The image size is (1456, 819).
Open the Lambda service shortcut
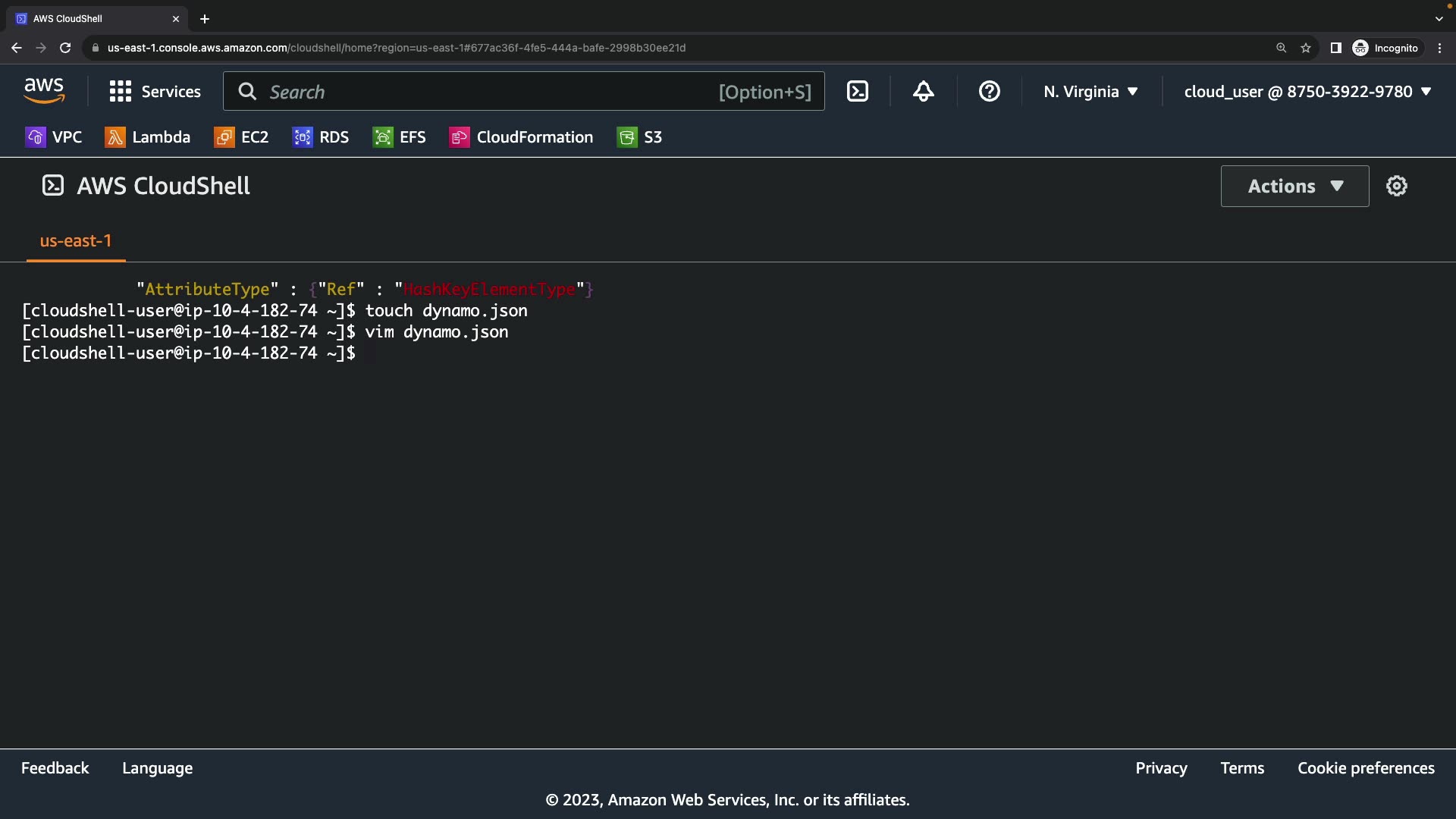tap(148, 137)
